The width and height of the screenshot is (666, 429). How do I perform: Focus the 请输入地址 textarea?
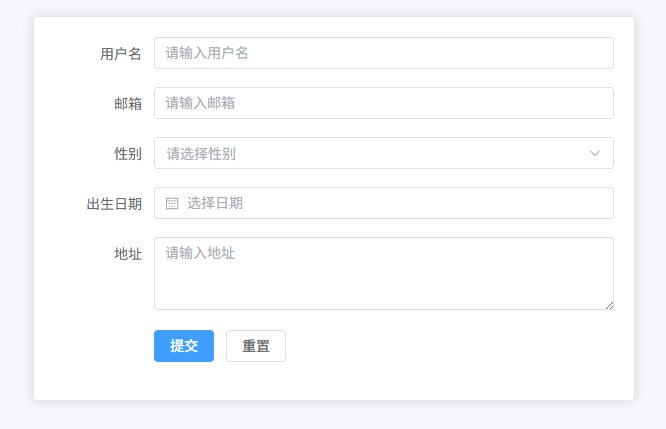tap(383, 273)
